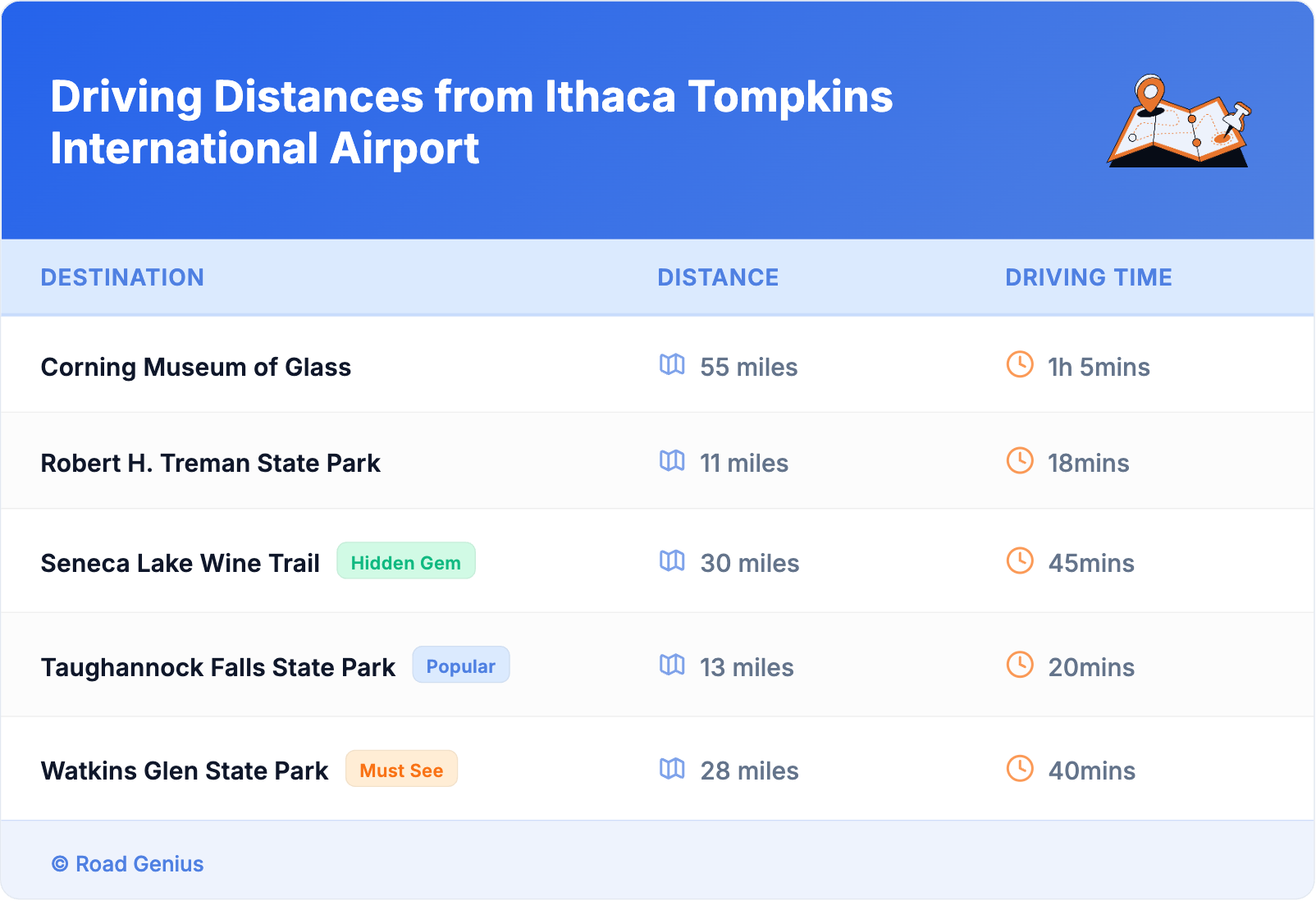Click the map icon beside 13 miles
The image size is (1316, 901).
[x=672, y=665]
